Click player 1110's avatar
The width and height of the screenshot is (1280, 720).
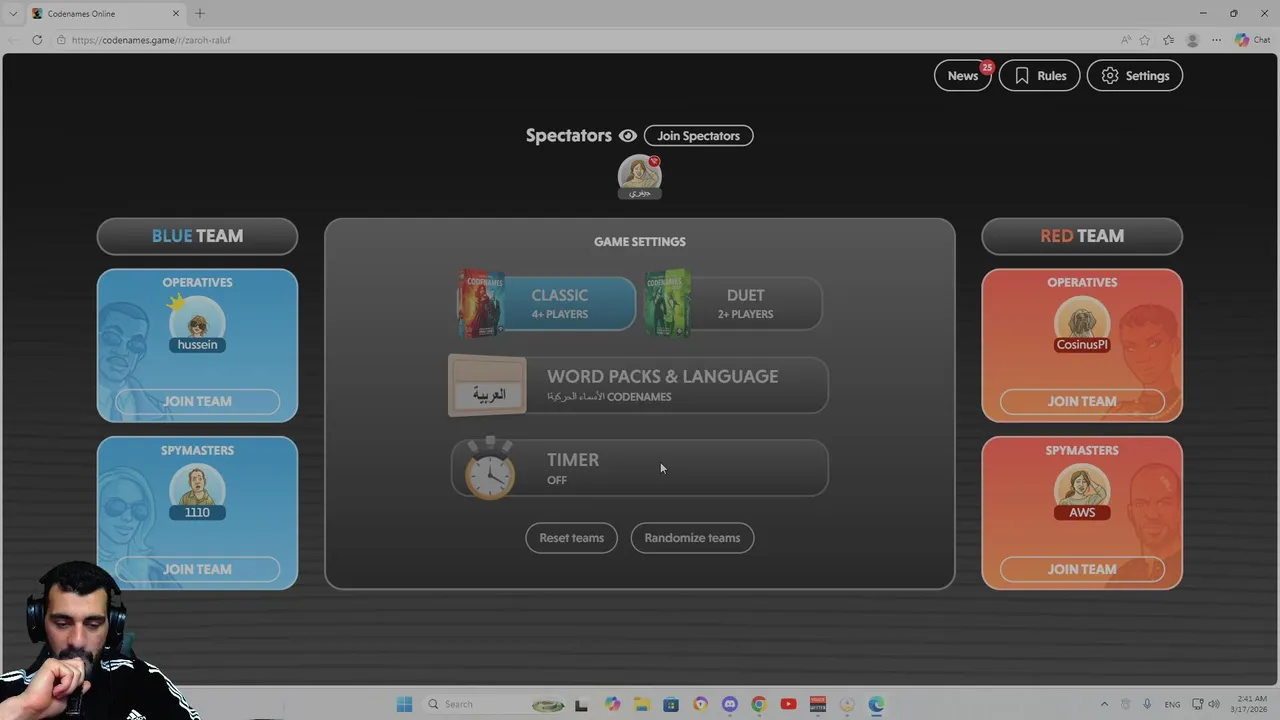[x=197, y=490]
